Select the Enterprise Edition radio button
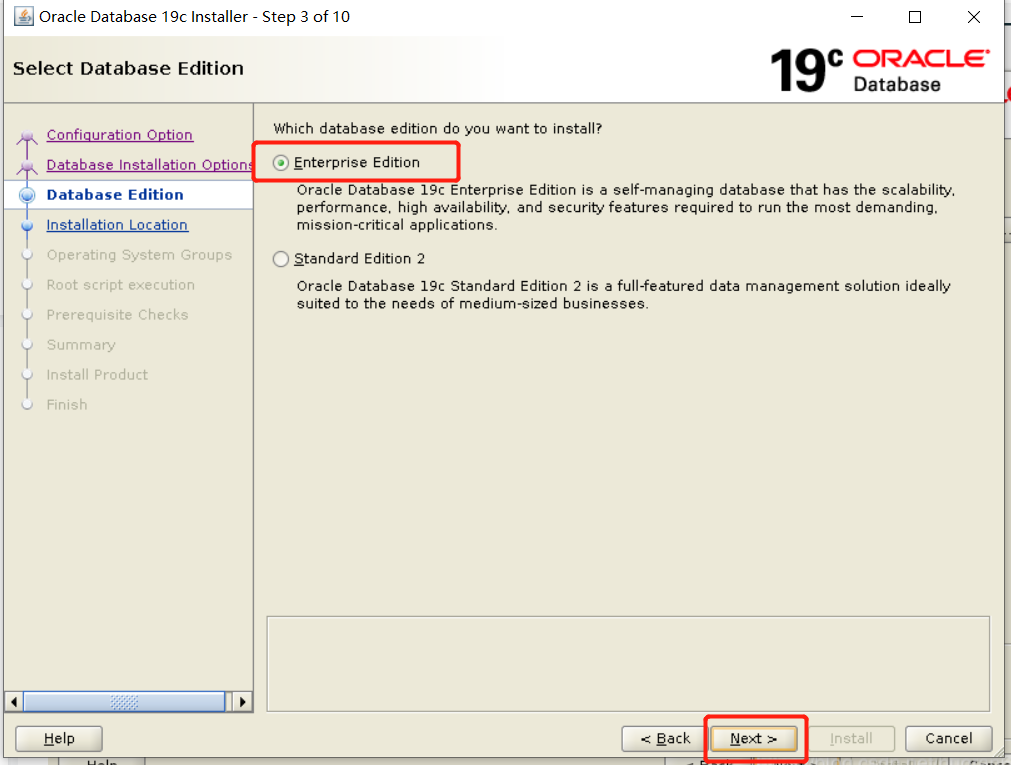This screenshot has width=1011, height=765. click(x=280, y=163)
